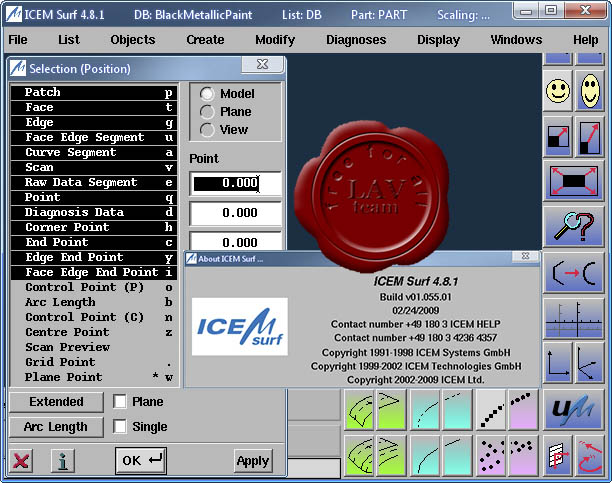
Task: Click the fit-to-screen red arrows icon
Action: coord(574,181)
